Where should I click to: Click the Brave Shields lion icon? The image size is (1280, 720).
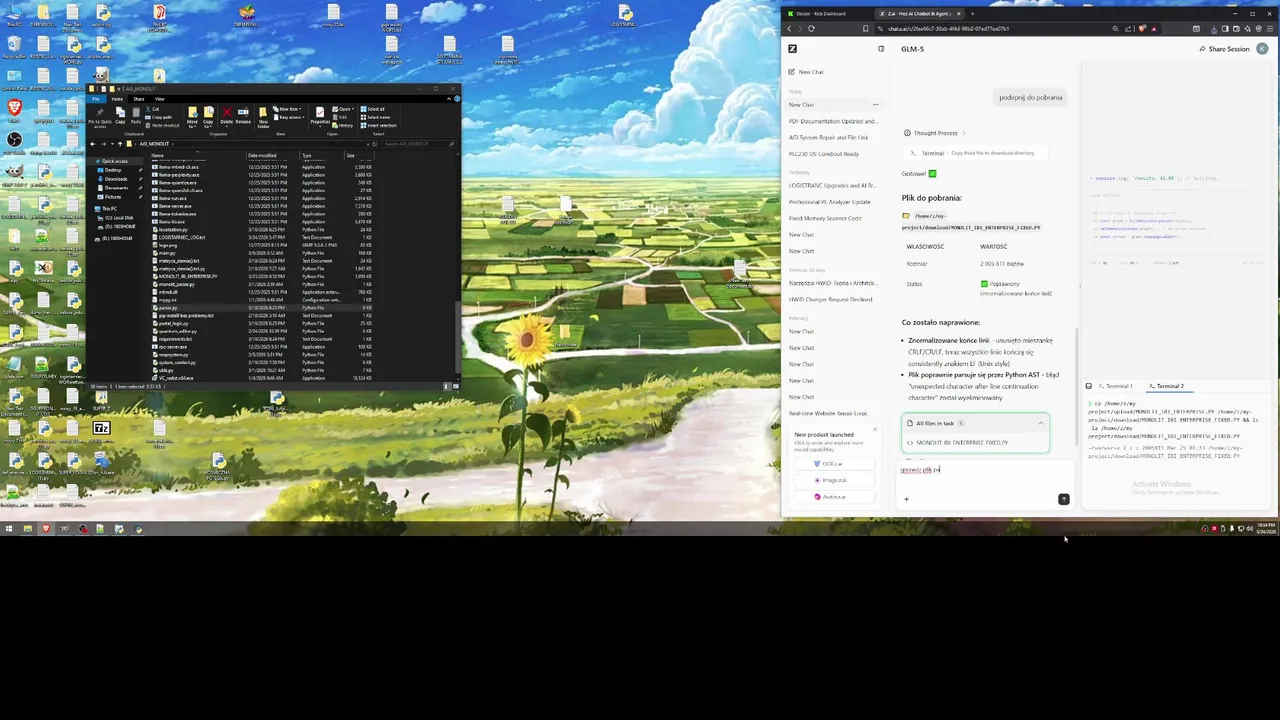pos(1141,28)
